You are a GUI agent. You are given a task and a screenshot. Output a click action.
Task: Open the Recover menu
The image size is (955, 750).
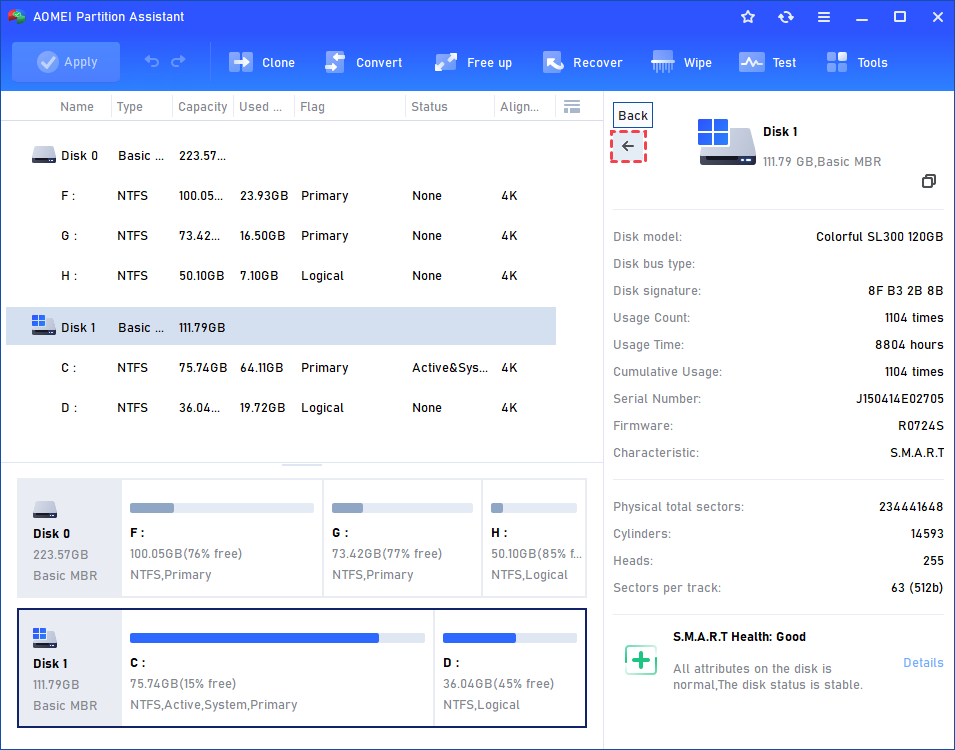[582, 62]
